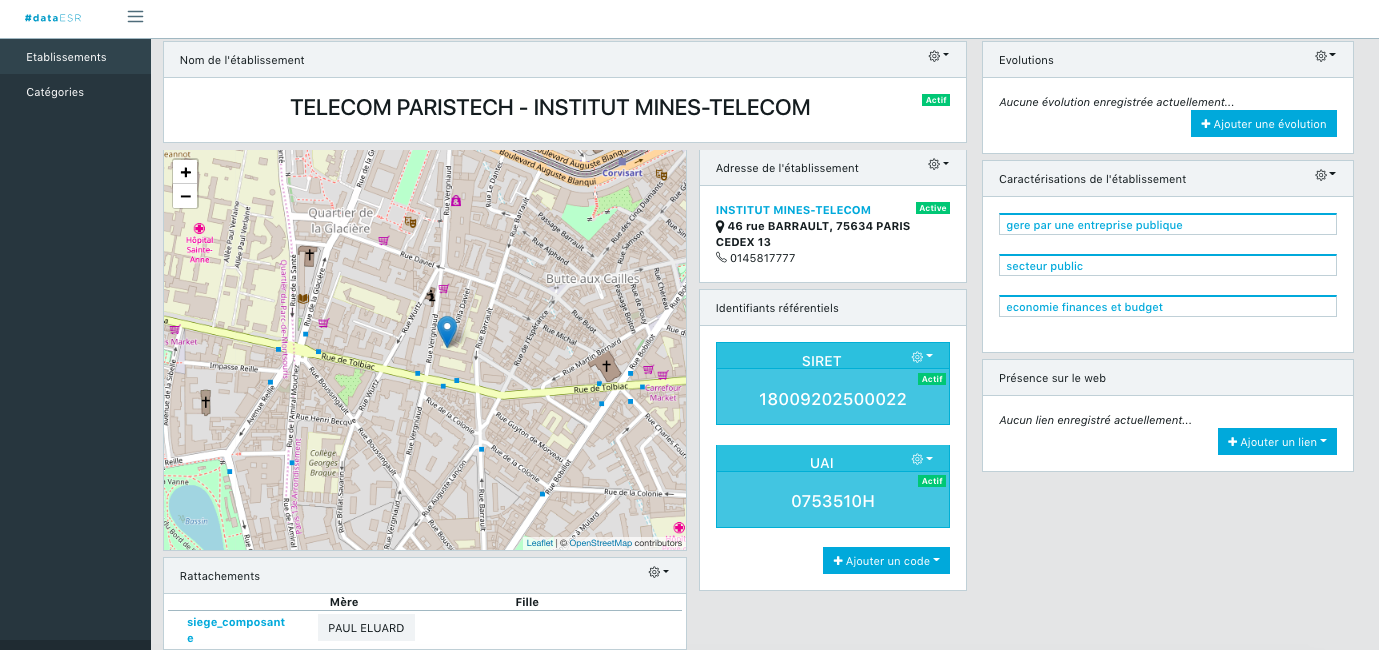Image resolution: width=1379 pixels, height=650 pixels.
Task: Click UAI code 0753510H
Action: point(832,501)
